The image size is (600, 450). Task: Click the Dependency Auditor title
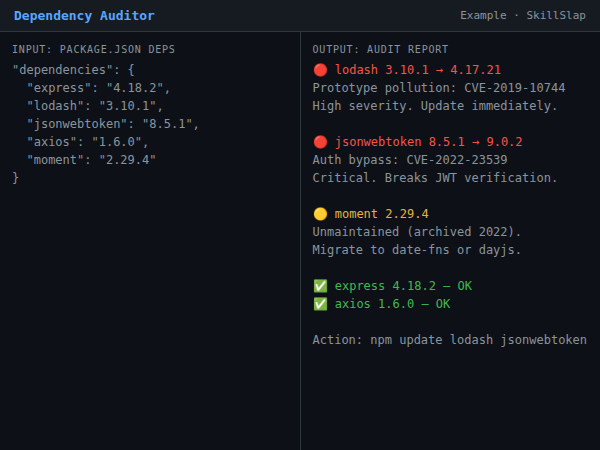coord(84,16)
